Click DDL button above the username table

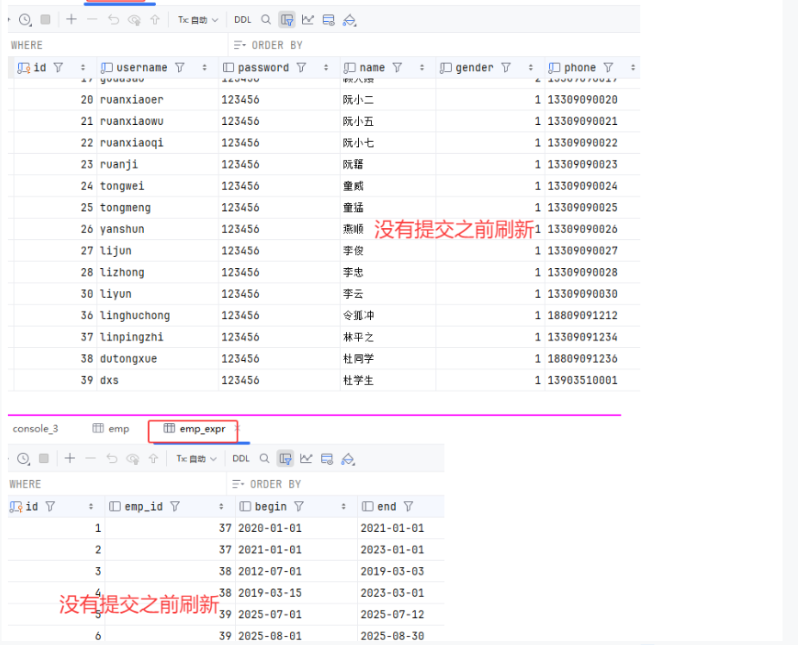[242, 19]
